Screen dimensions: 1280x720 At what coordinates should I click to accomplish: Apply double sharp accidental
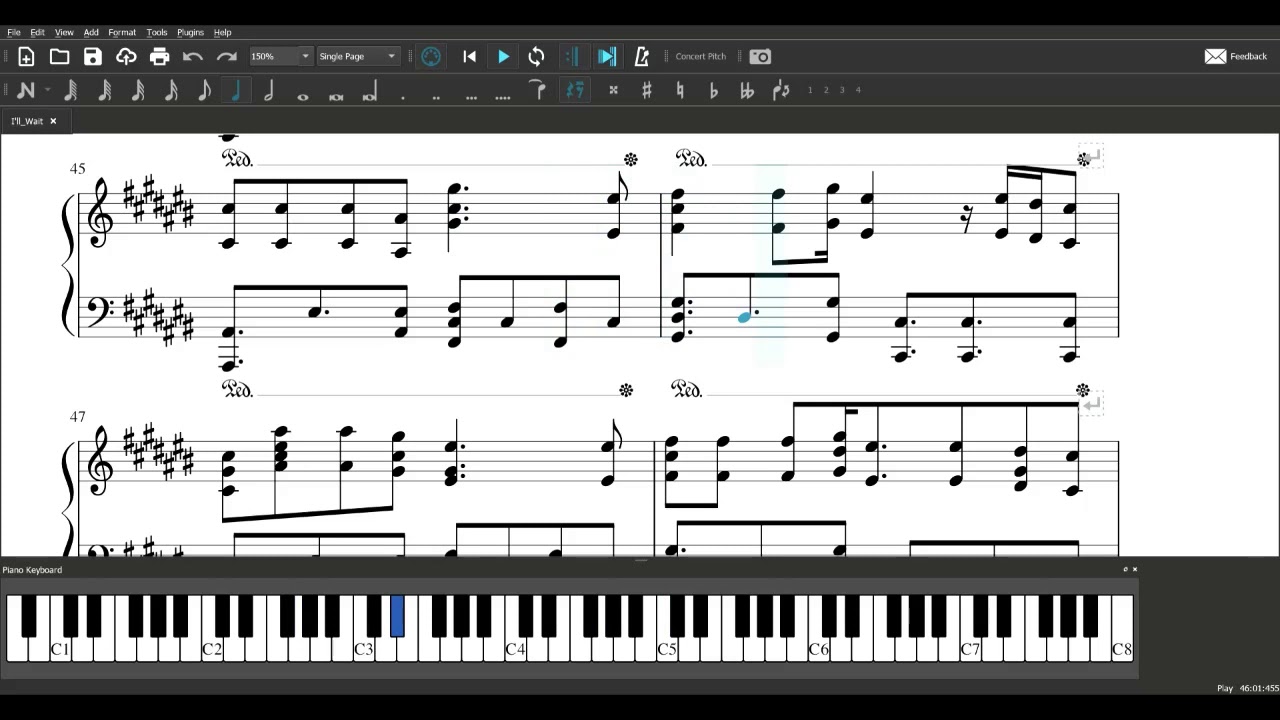pyautogui.click(x=613, y=90)
